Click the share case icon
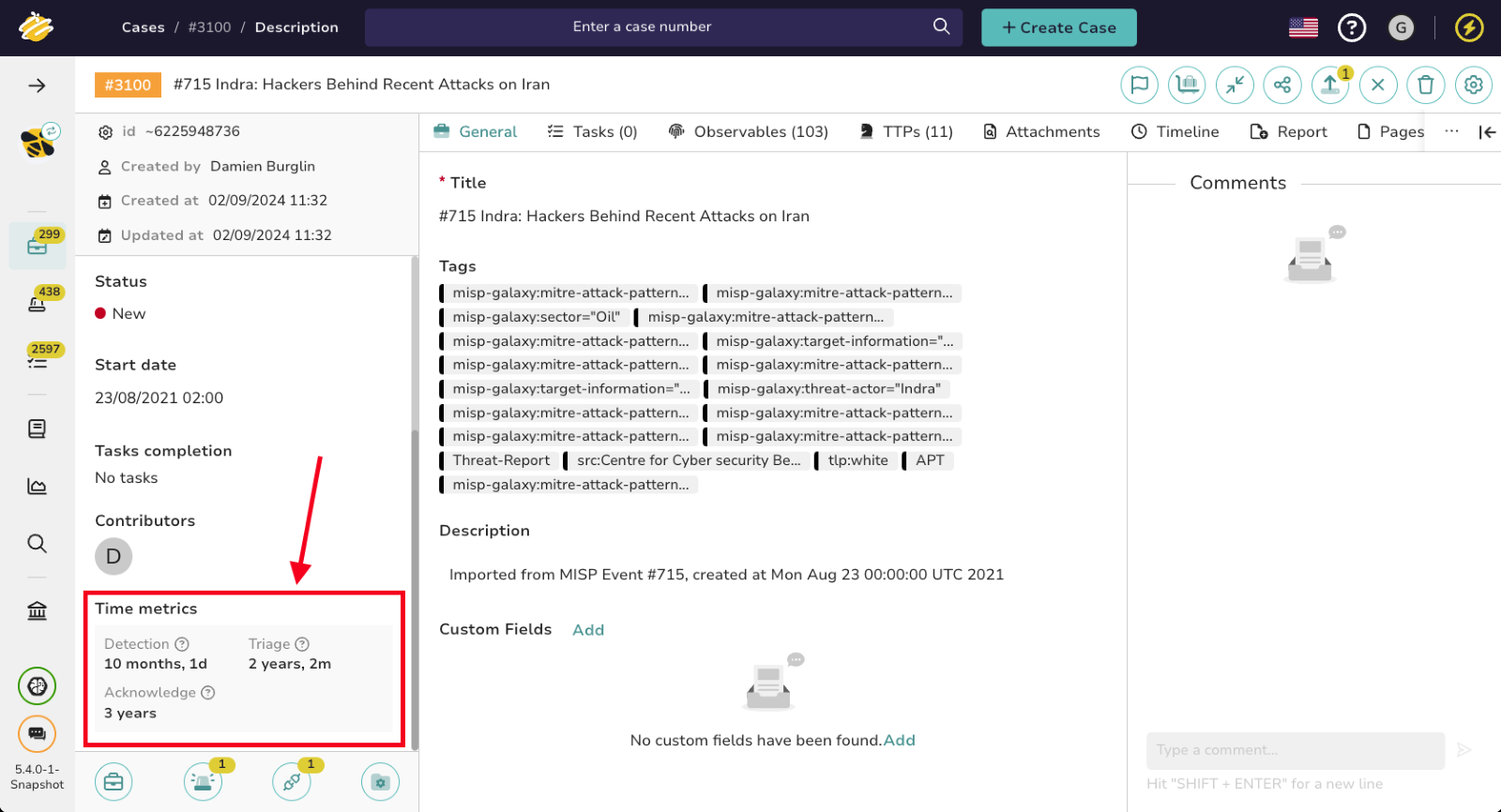Viewport: 1501px width, 812px height. pyautogui.click(x=1282, y=85)
